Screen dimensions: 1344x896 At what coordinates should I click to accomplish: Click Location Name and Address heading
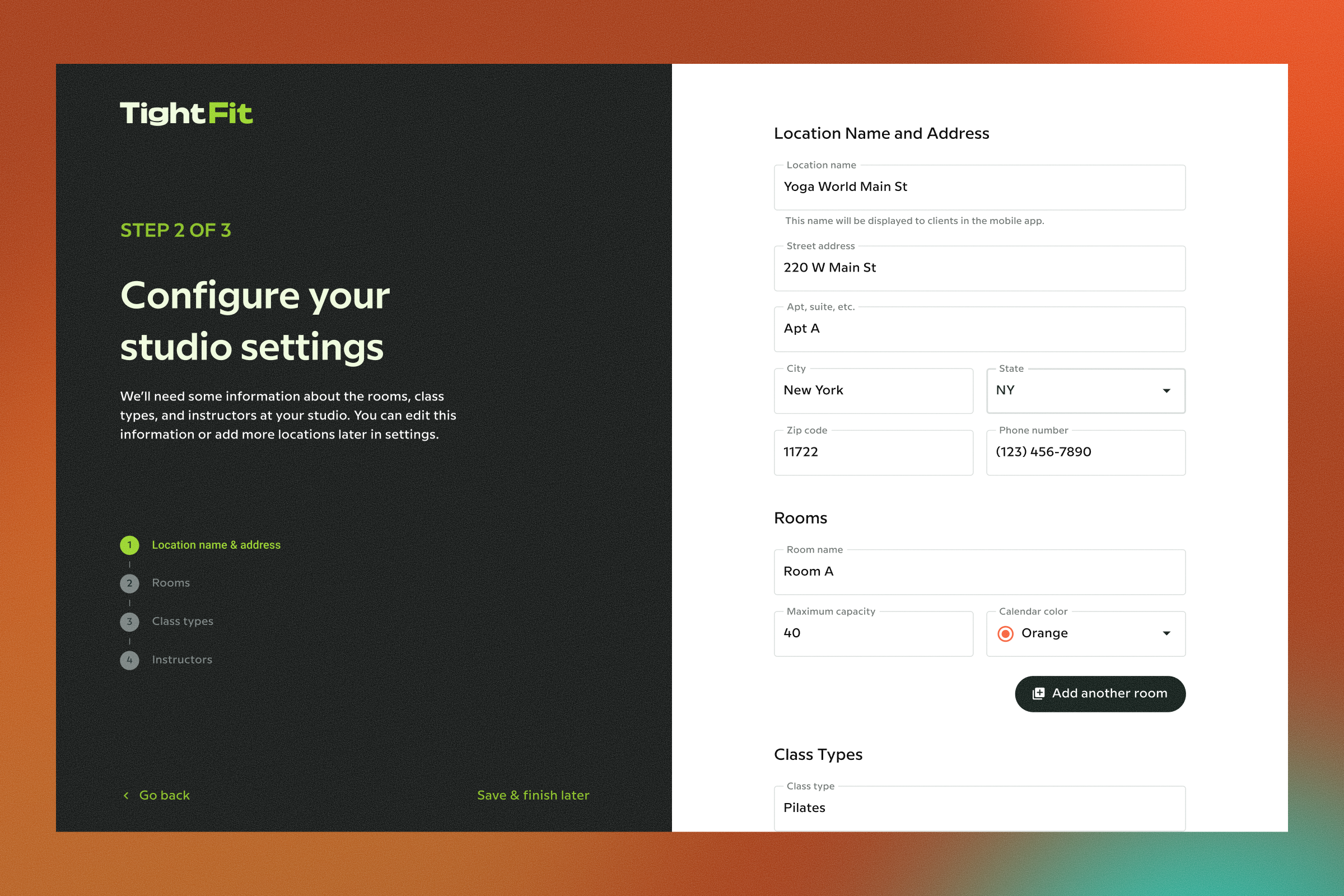[x=881, y=134]
